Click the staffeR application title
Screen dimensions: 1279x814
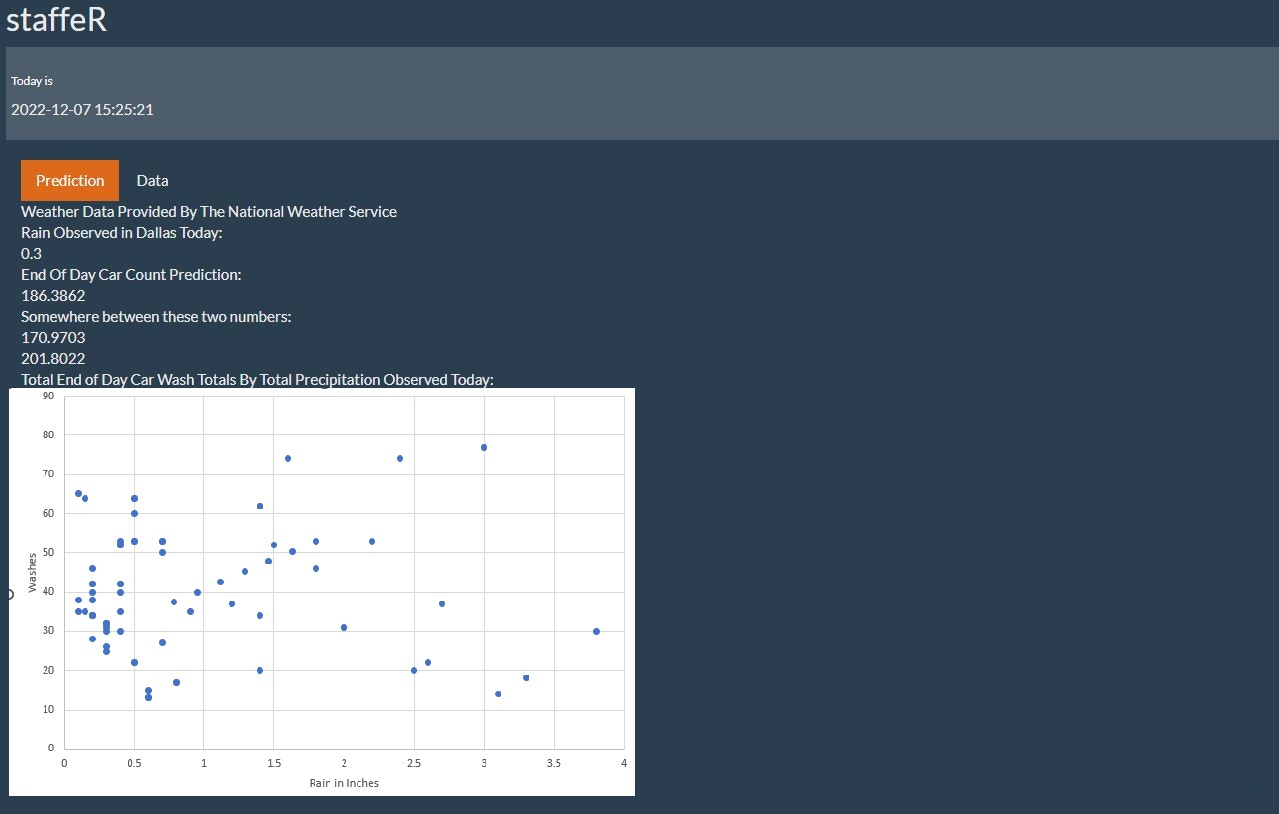(57, 19)
